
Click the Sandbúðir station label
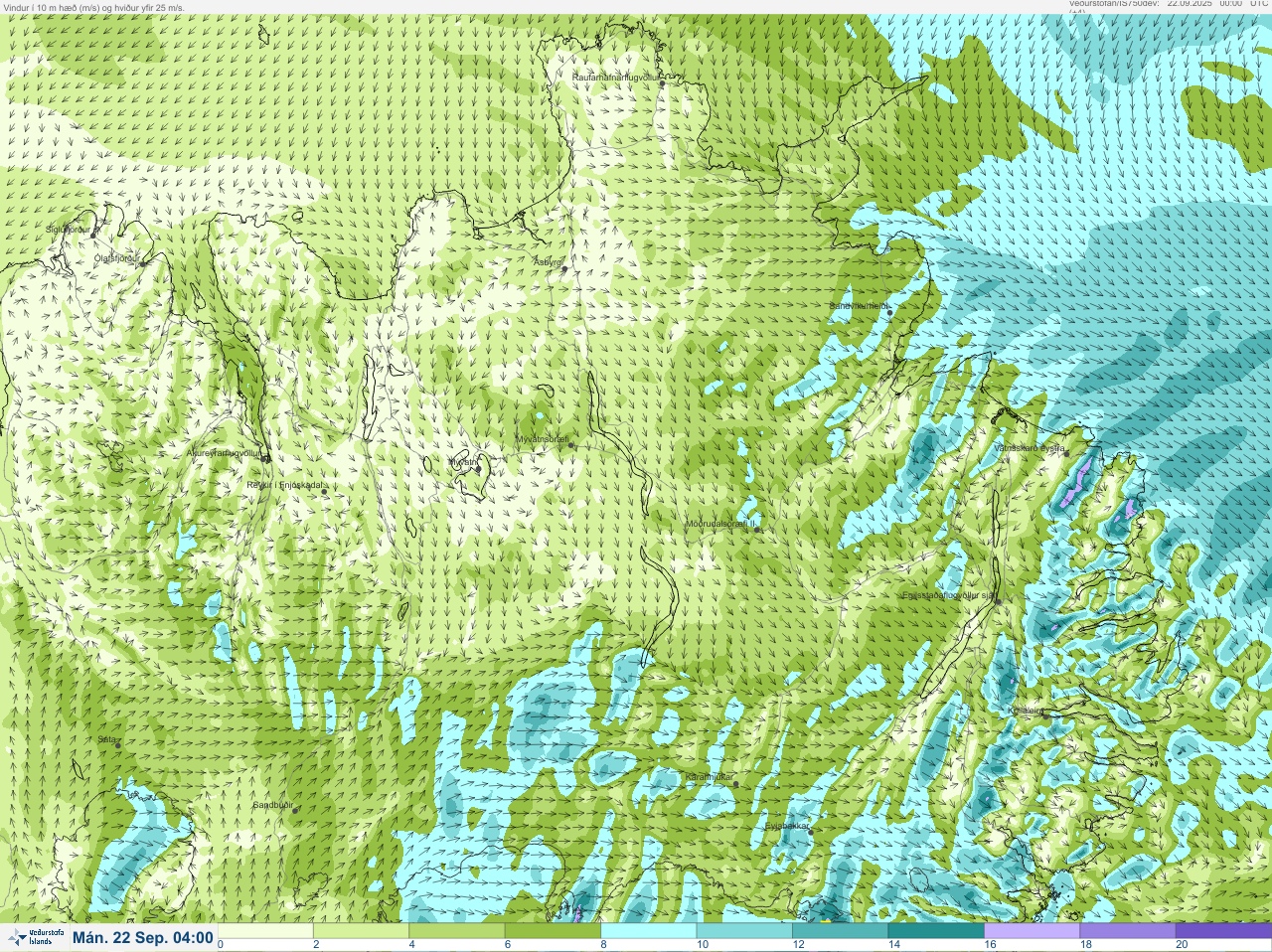[272, 805]
